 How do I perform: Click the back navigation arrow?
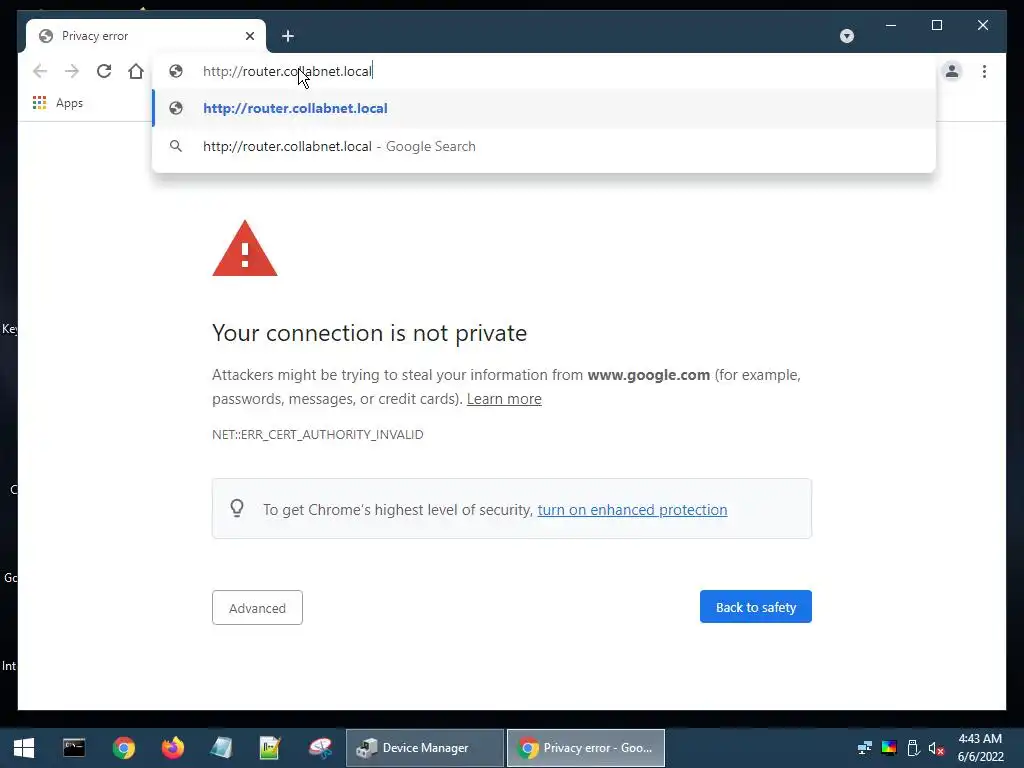40,71
